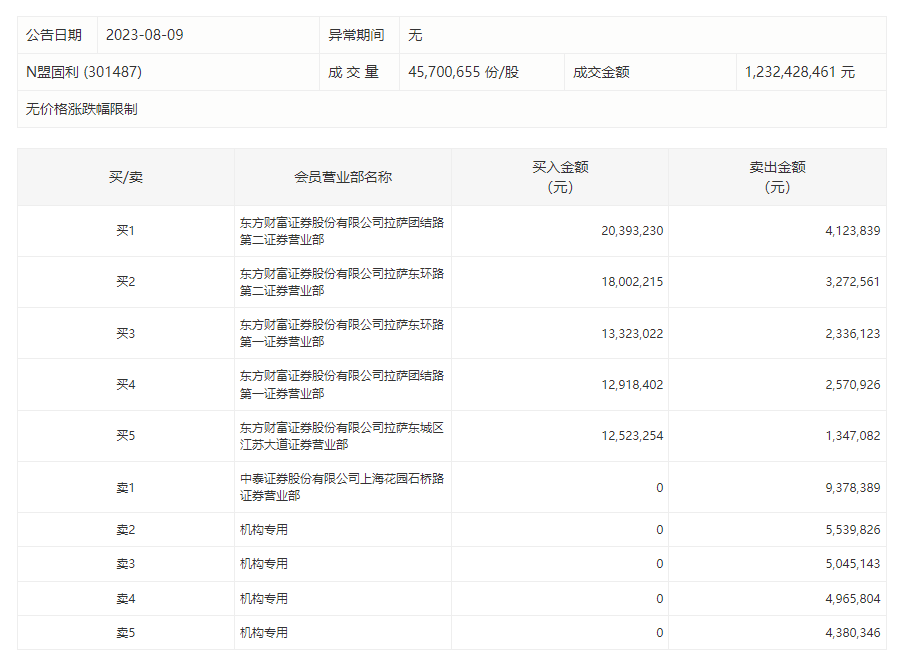Click the 买/卖 column header
The height and width of the screenshot is (671, 902).
pos(126,177)
